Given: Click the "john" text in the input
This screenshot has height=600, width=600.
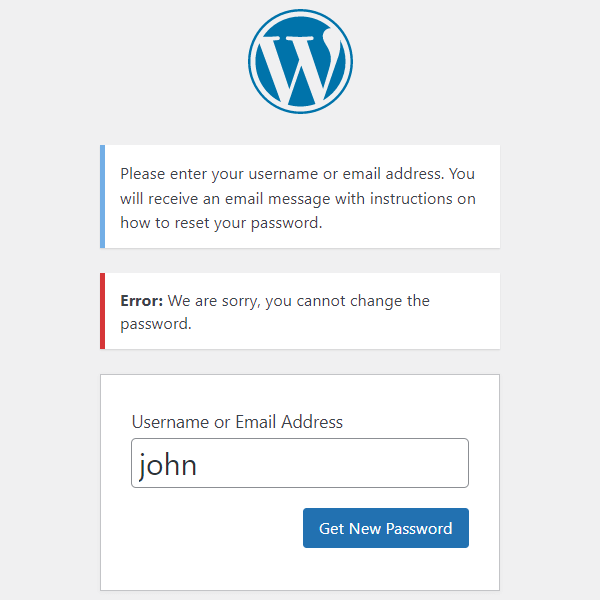Looking at the screenshot, I should coord(168,464).
